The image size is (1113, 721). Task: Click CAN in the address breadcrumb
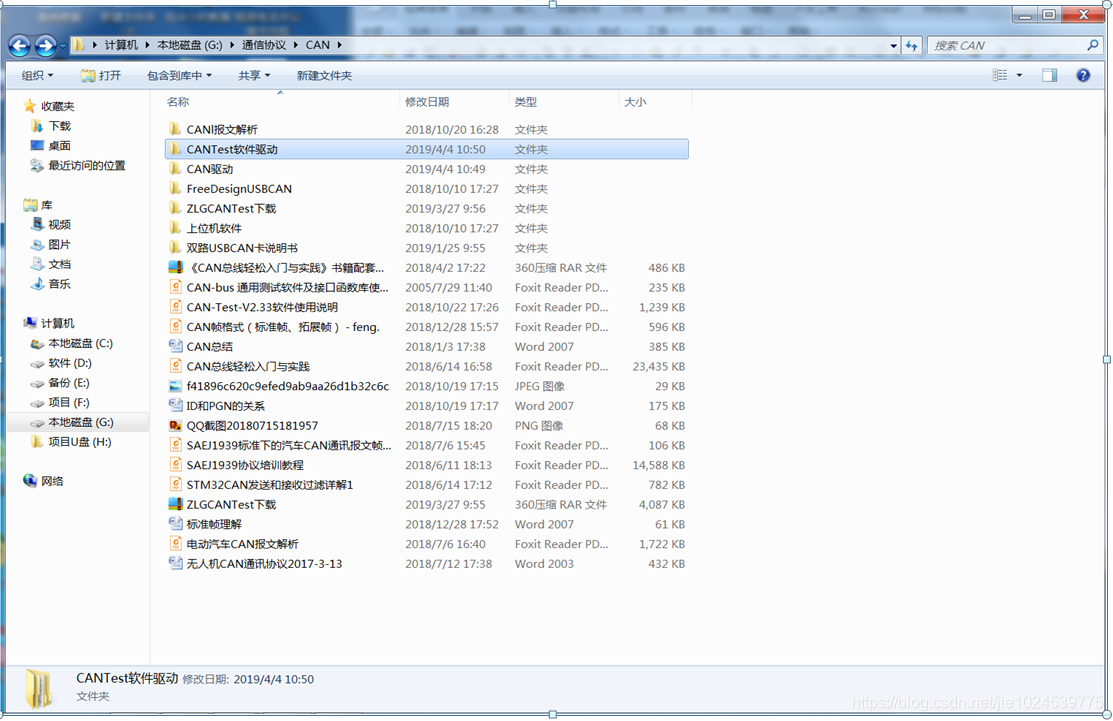pyautogui.click(x=317, y=45)
